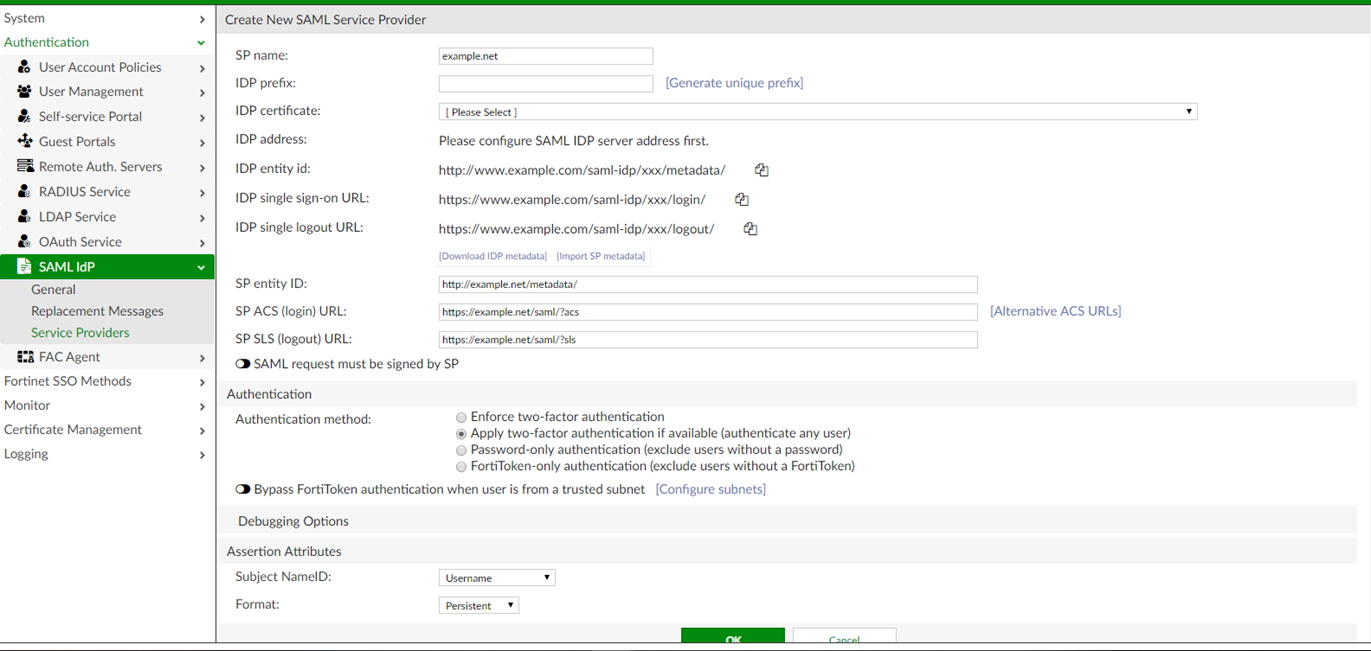The width and height of the screenshot is (1371, 651).
Task: Open the Format Persistent dropdown
Action: 478,606
